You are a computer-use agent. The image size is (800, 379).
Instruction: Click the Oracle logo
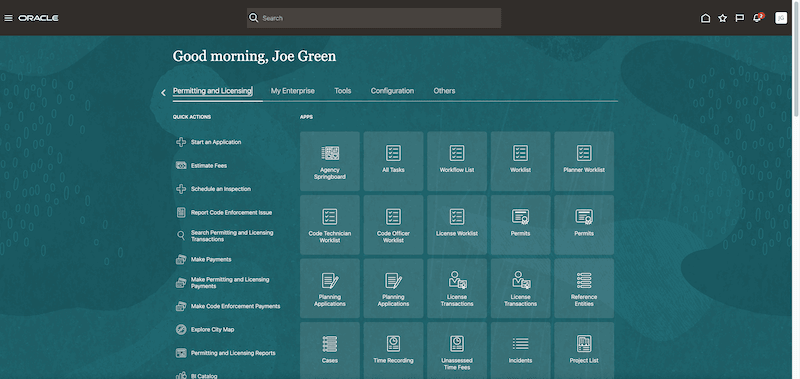click(x=38, y=18)
